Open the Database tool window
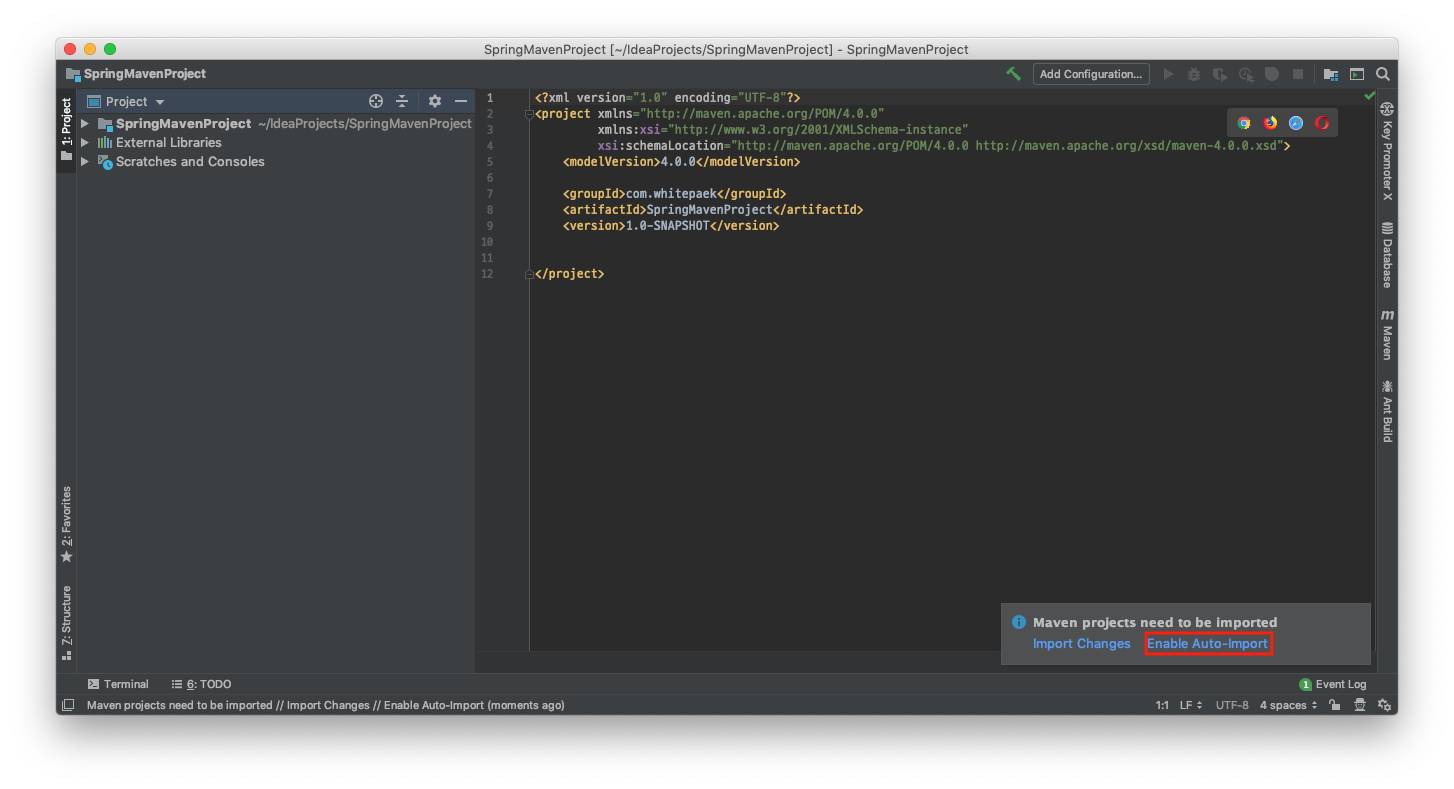The image size is (1454, 789). (x=1387, y=255)
